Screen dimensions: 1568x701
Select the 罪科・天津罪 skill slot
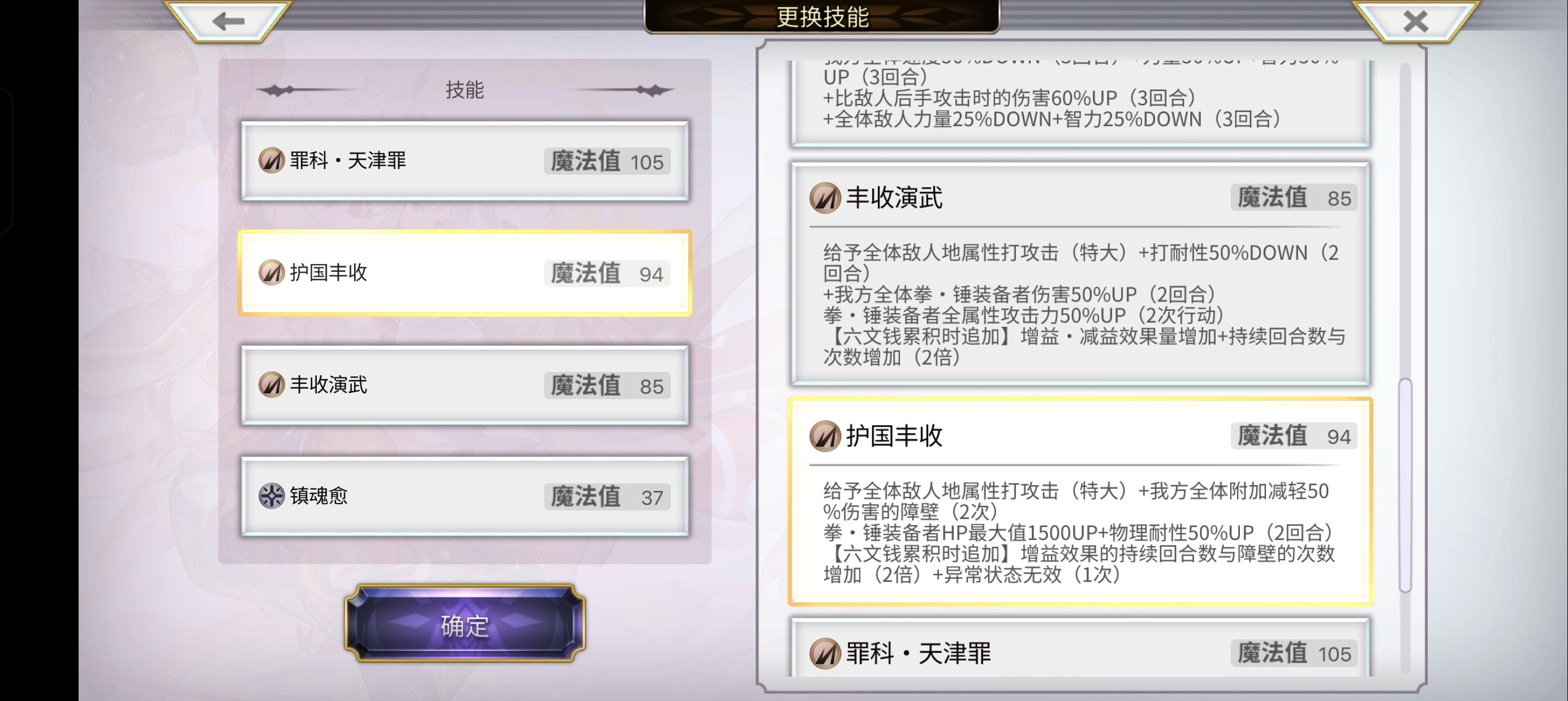[x=465, y=161]
